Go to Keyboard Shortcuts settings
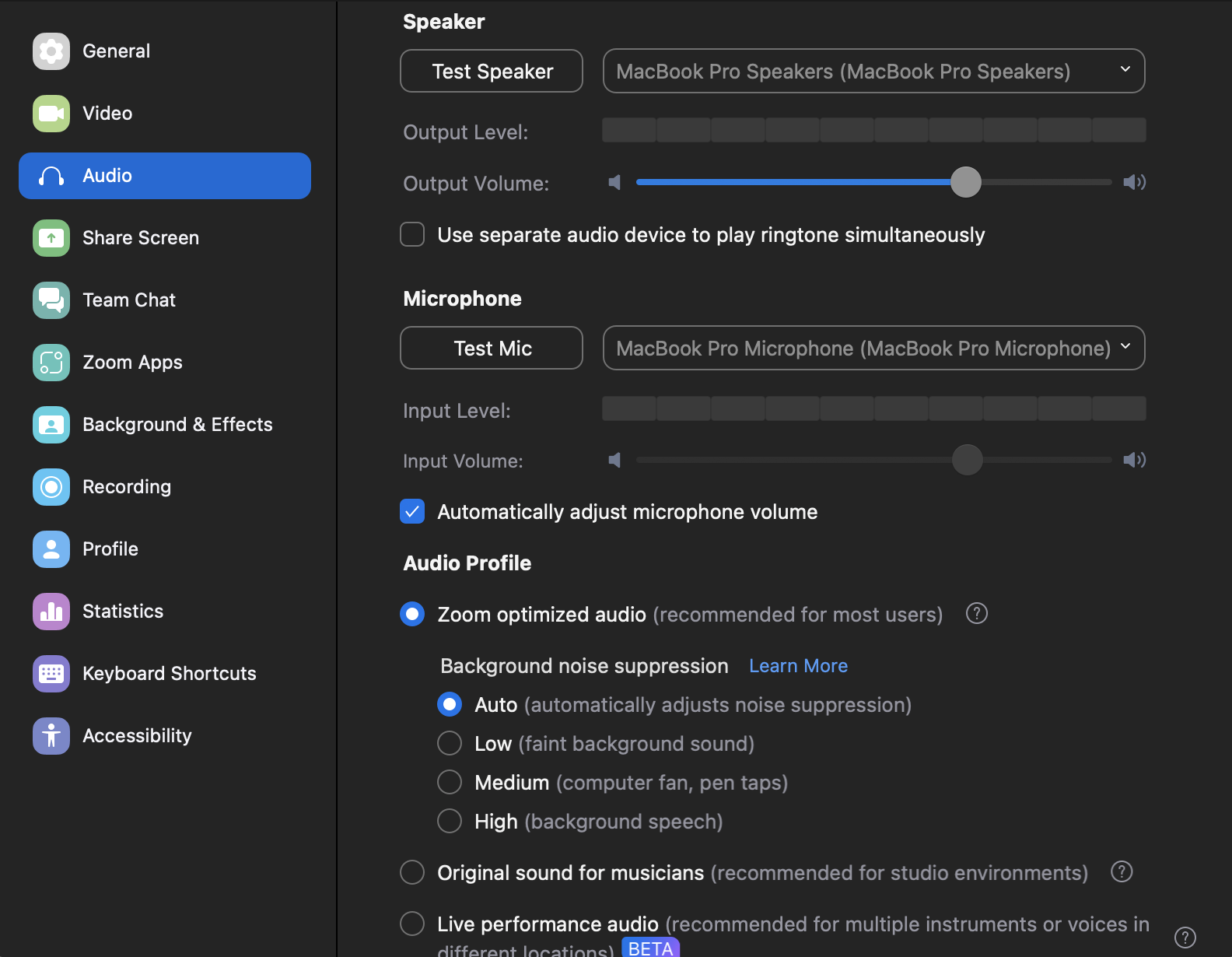 pyautogui.click(x=169, y=674)
